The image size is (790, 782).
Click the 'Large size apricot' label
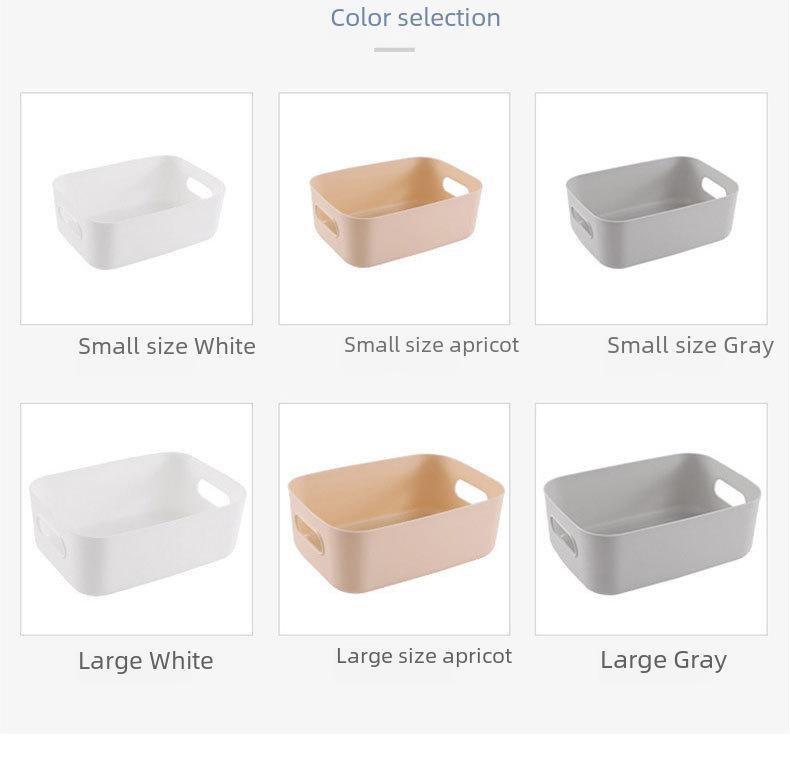click(424, 656)
